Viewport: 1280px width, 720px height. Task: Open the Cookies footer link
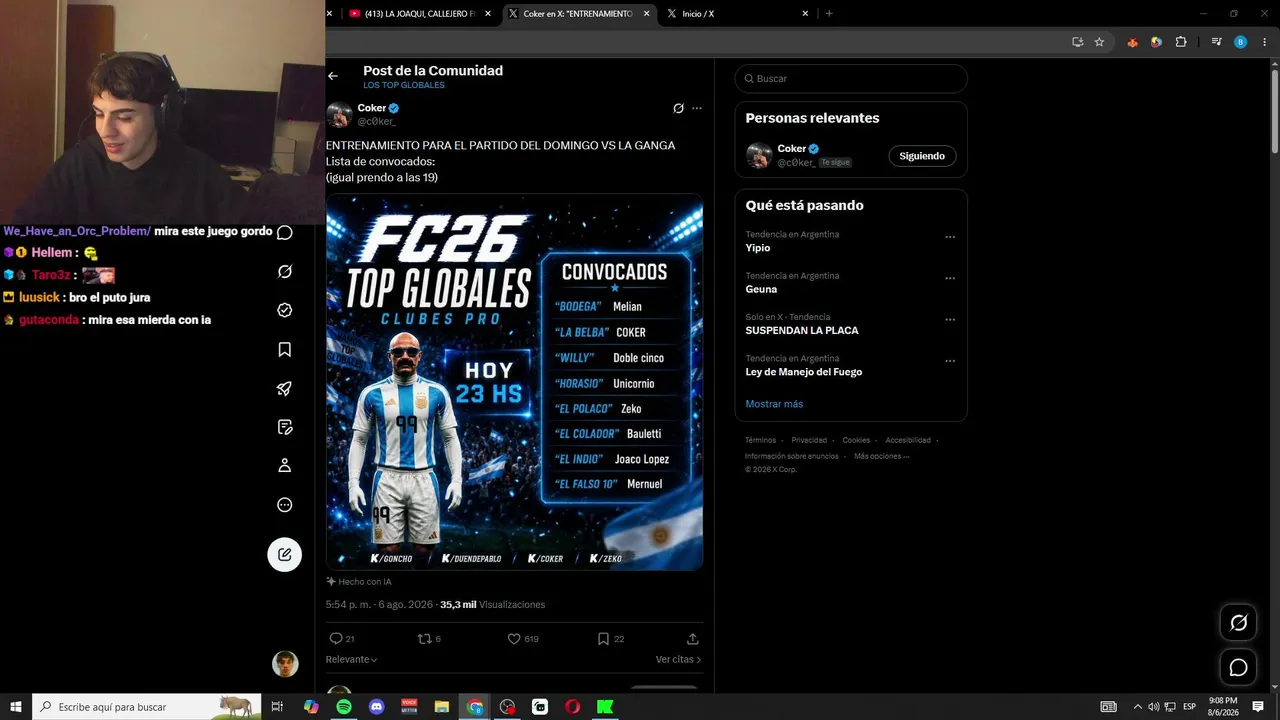(x=856, y=440)
